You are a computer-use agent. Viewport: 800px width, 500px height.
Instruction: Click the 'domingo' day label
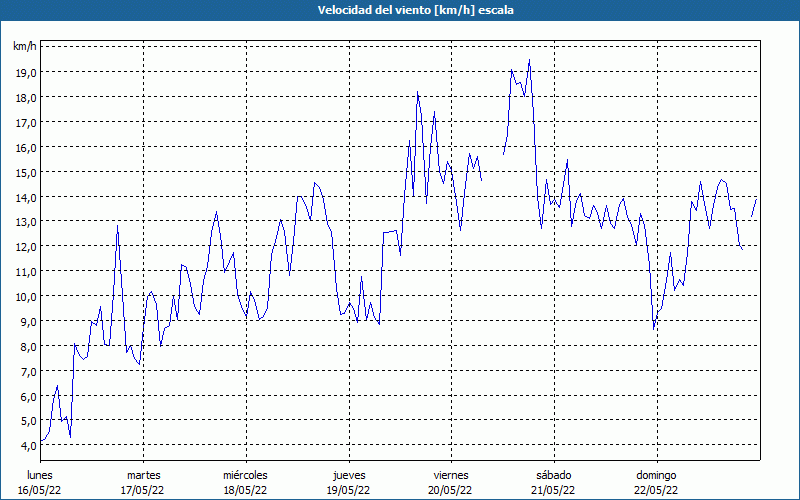pos(656,476)
